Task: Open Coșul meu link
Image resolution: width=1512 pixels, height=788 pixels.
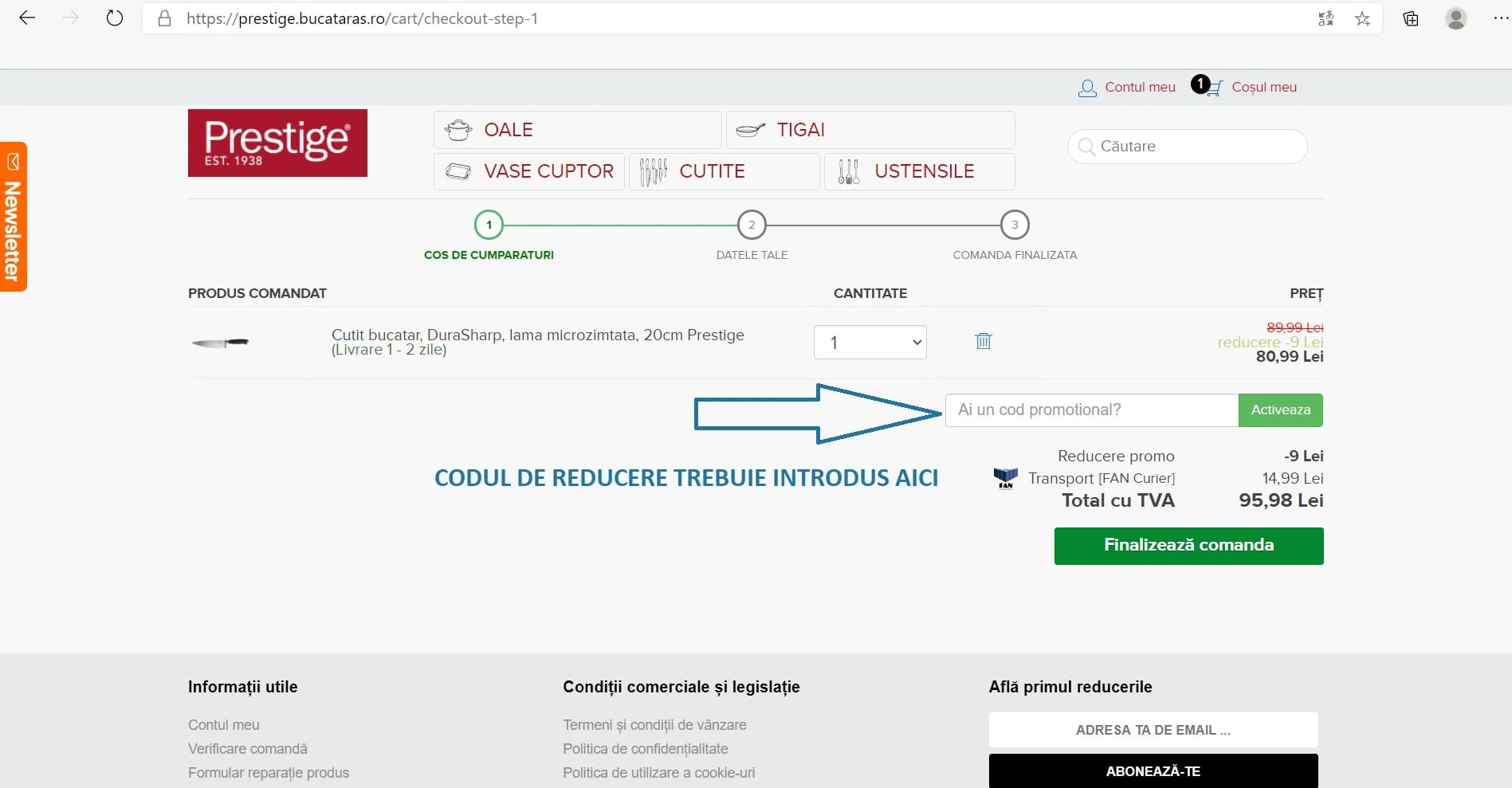Action: point(1264,87)
